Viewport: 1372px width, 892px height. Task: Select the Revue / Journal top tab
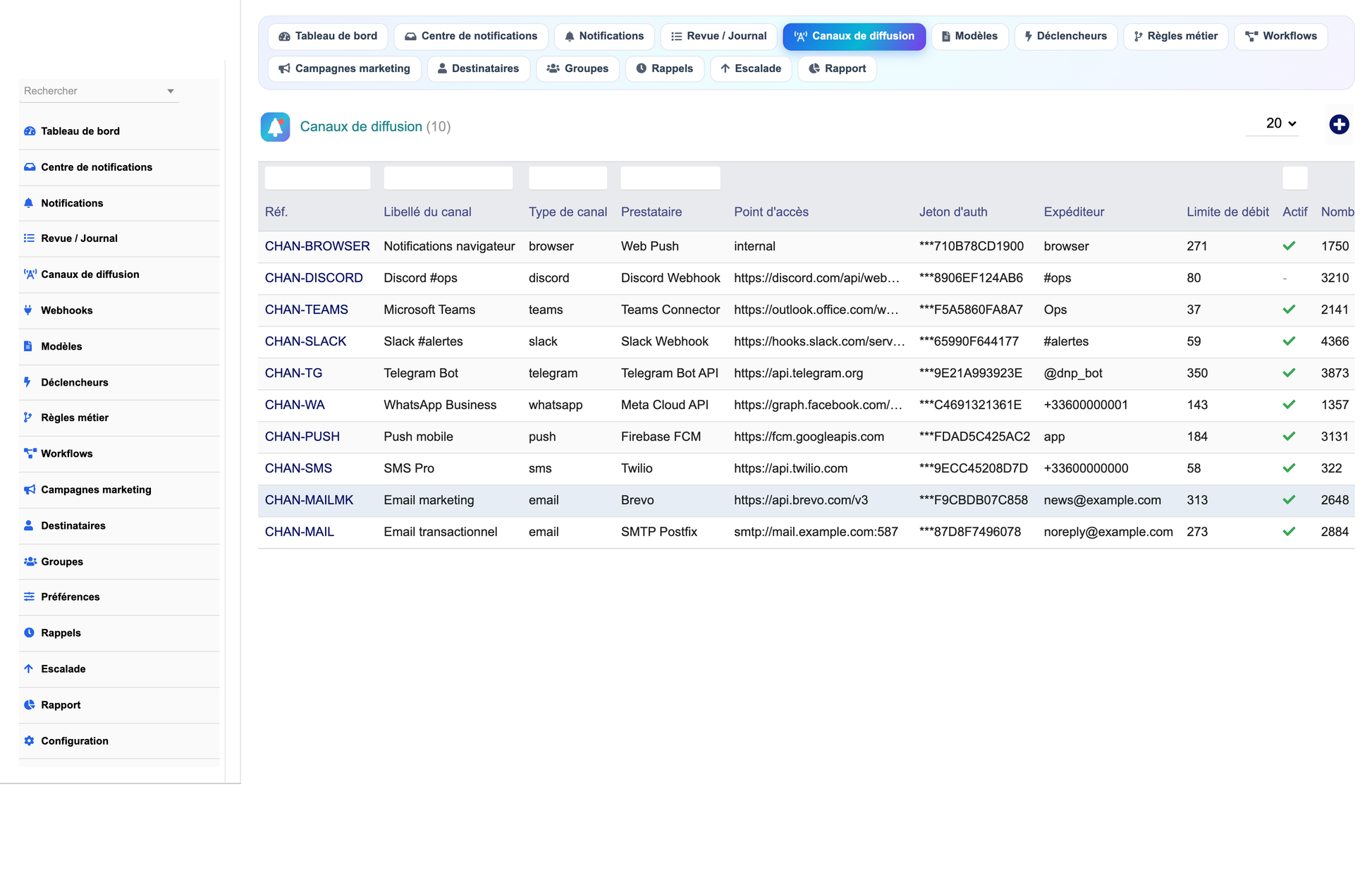coord(718,36)
